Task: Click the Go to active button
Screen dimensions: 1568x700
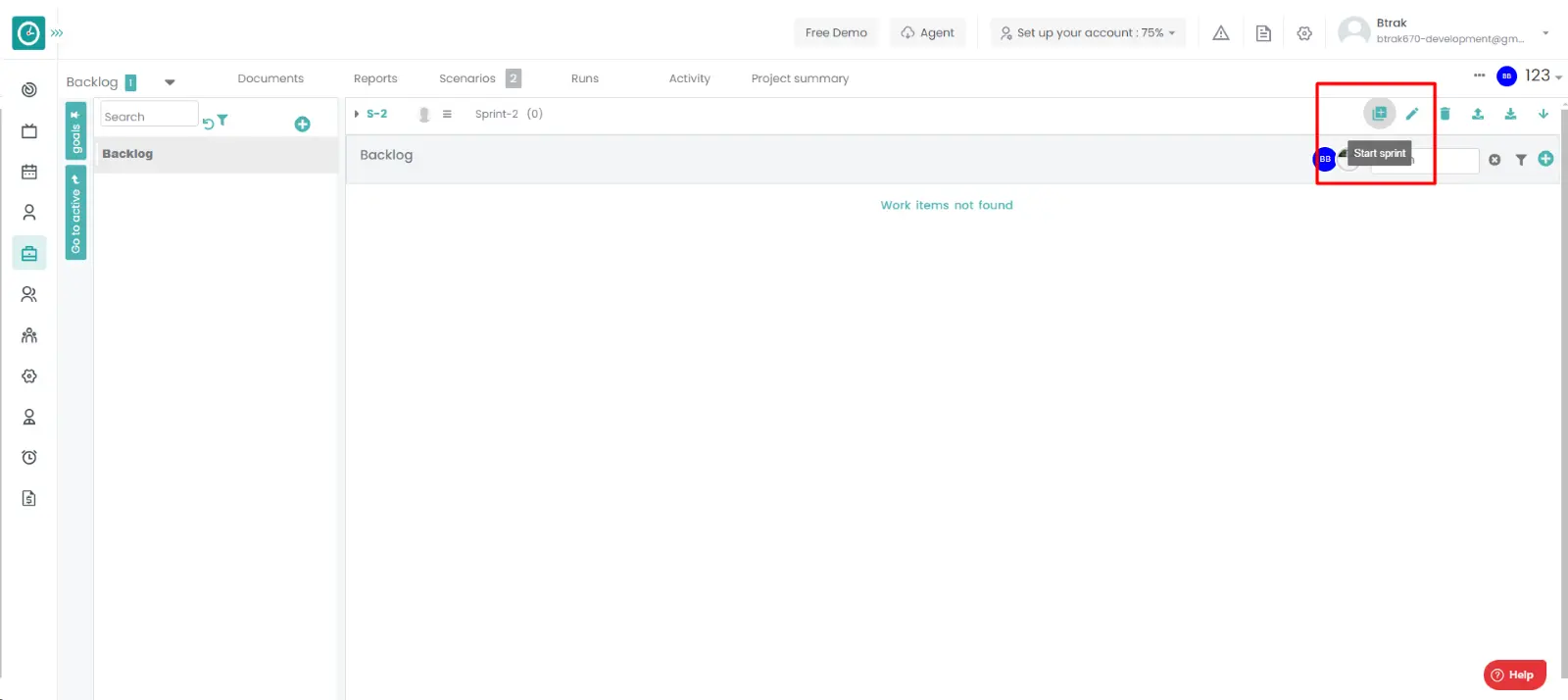Action: [x=75, y=214]
